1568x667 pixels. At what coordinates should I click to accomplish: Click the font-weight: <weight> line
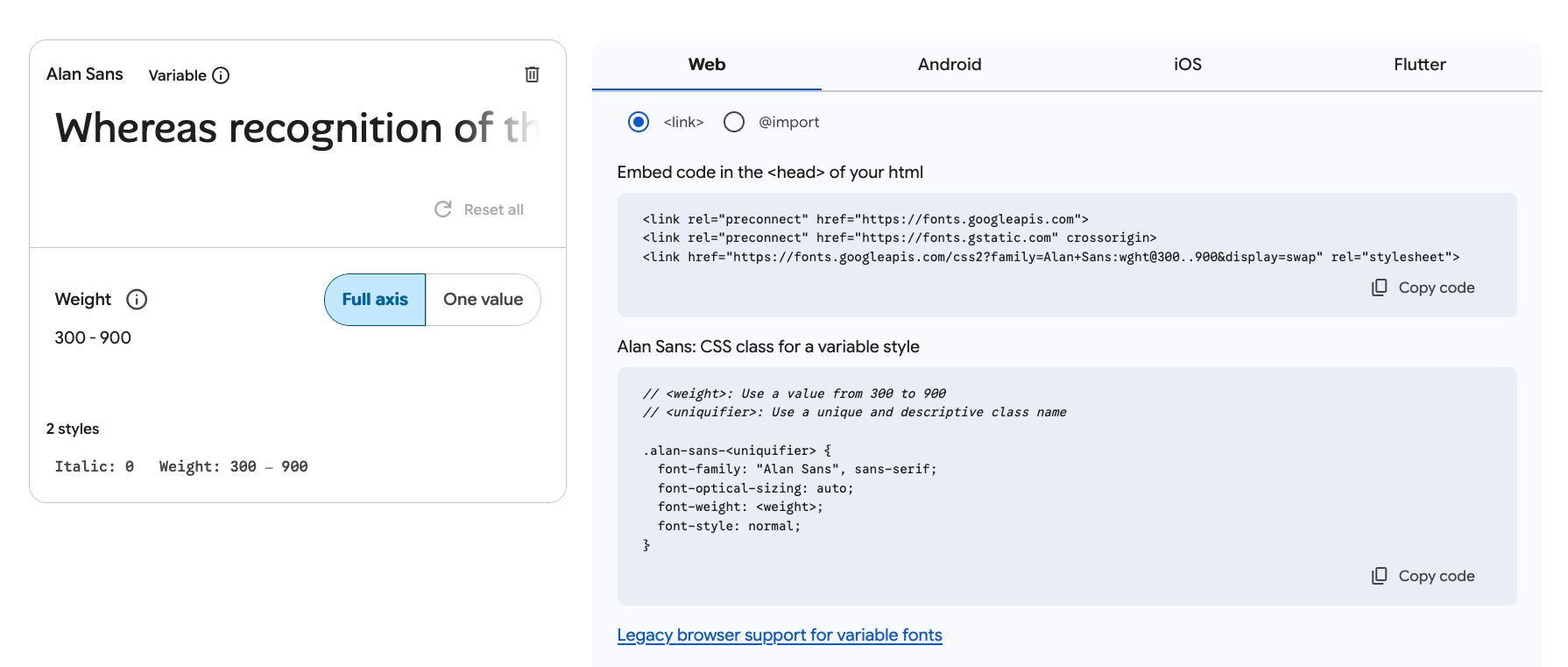coord(740,507)
